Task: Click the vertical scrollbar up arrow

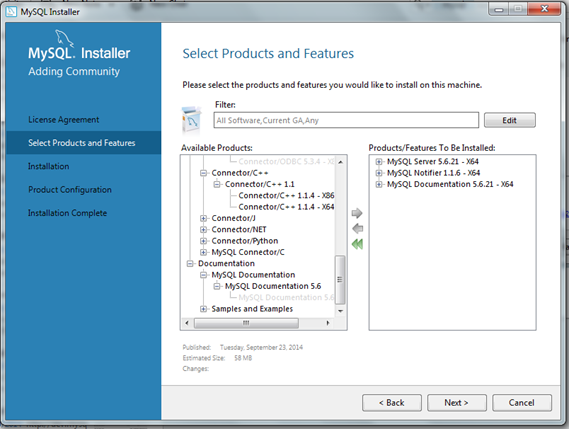Action: [x=340, y=162]
